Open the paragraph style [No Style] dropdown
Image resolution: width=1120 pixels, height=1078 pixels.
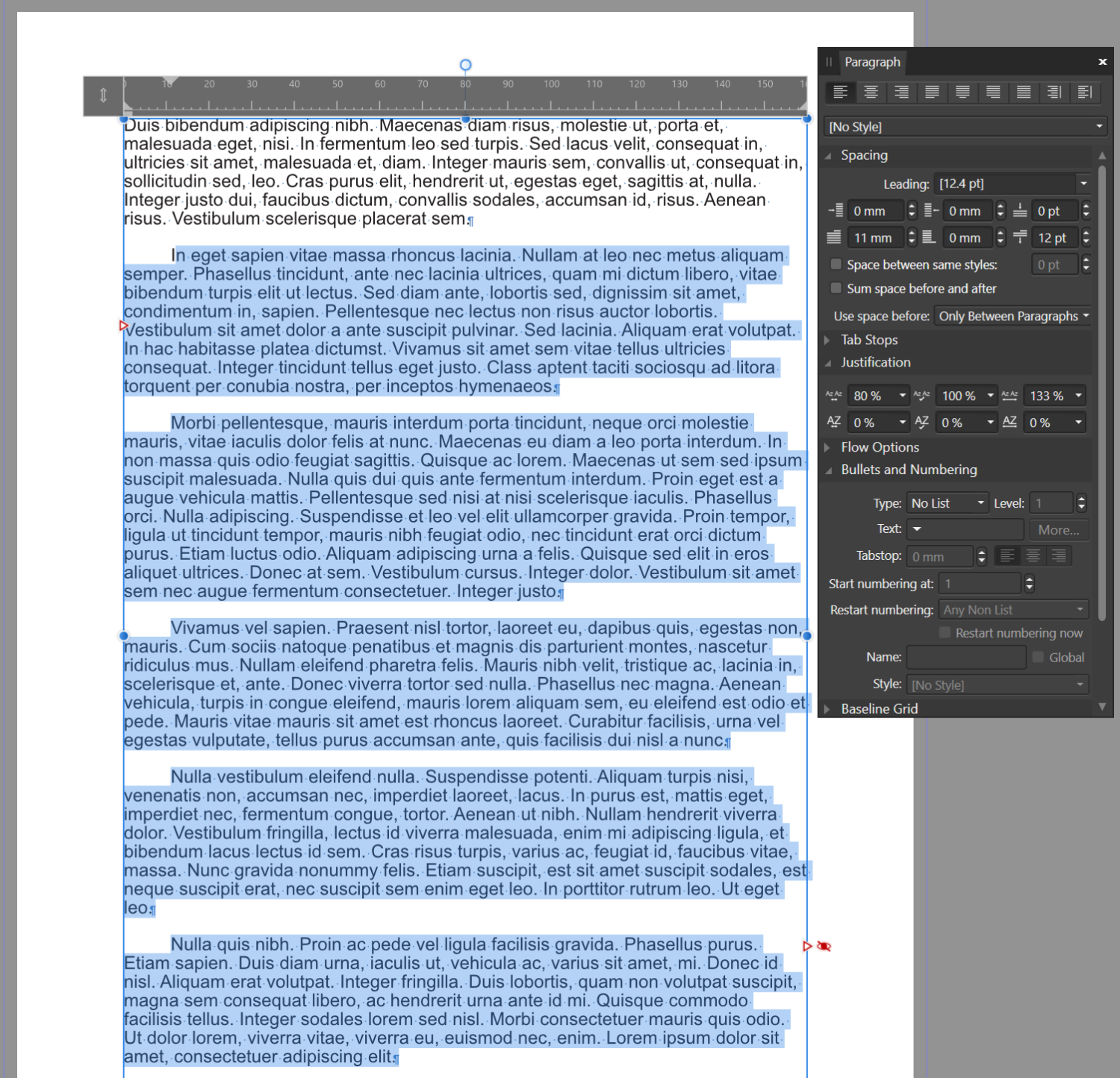point(965,127)
